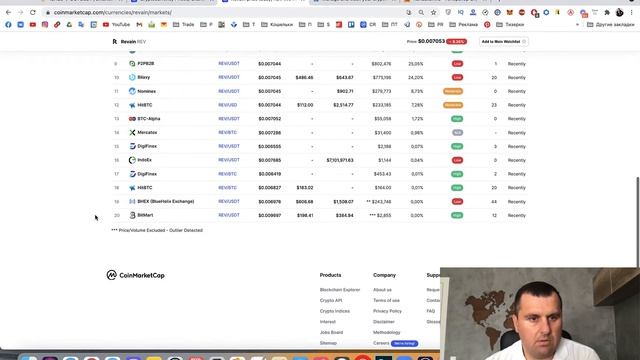Image resolution: width=640 pixels, height=360 pixels.
Task: Click the page vertical scrollbar thumb
Action: pyautogui.click(x=638, y=222)
